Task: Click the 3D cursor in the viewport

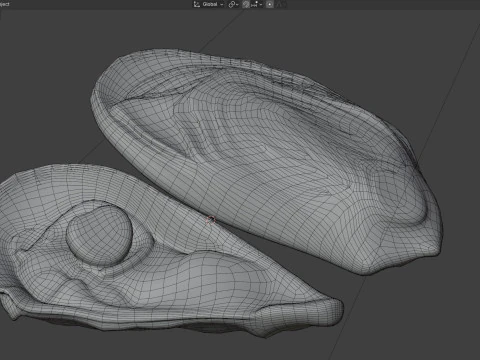Action: pyautogui.click(x=211, y=220)
